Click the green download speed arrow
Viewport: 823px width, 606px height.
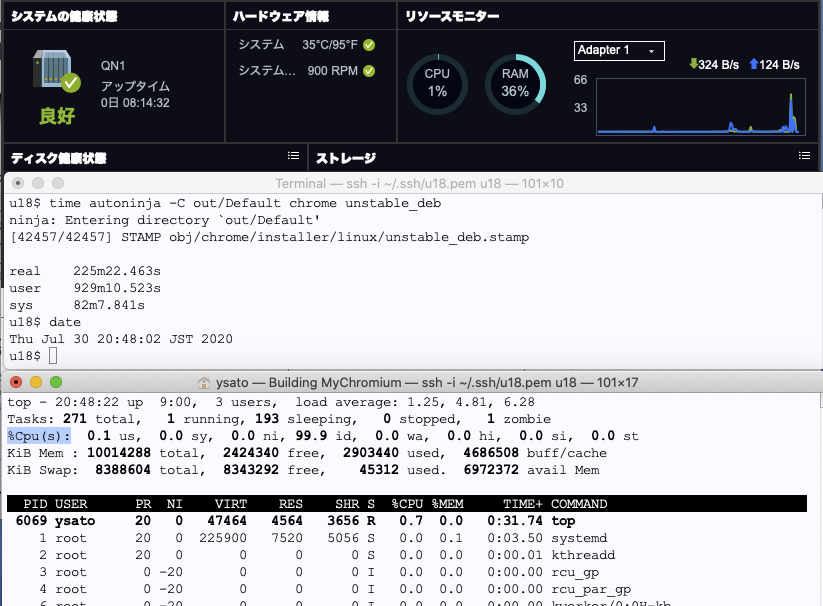point(693,65)
